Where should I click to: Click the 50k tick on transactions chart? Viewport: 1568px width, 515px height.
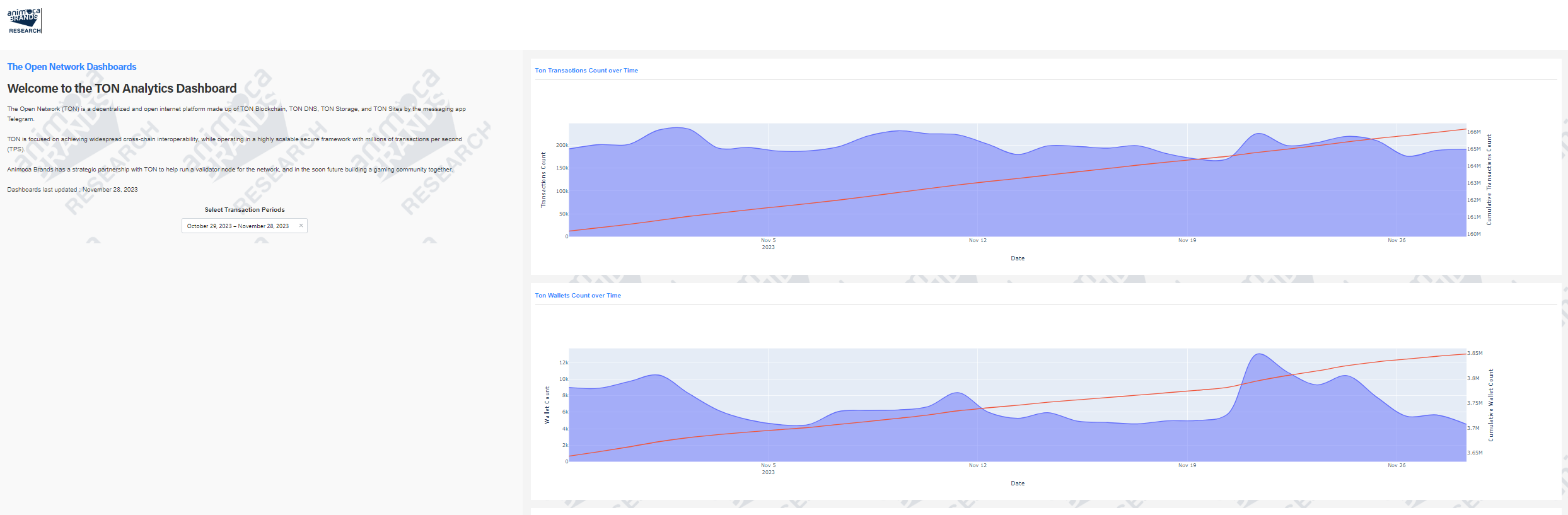(564, 214)
